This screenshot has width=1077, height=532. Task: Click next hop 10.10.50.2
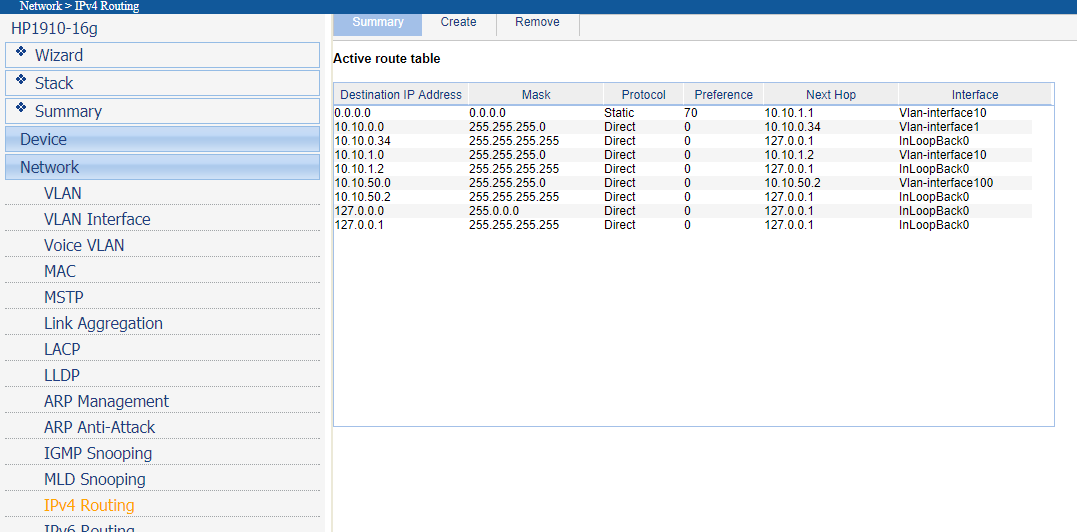point(793,183)
